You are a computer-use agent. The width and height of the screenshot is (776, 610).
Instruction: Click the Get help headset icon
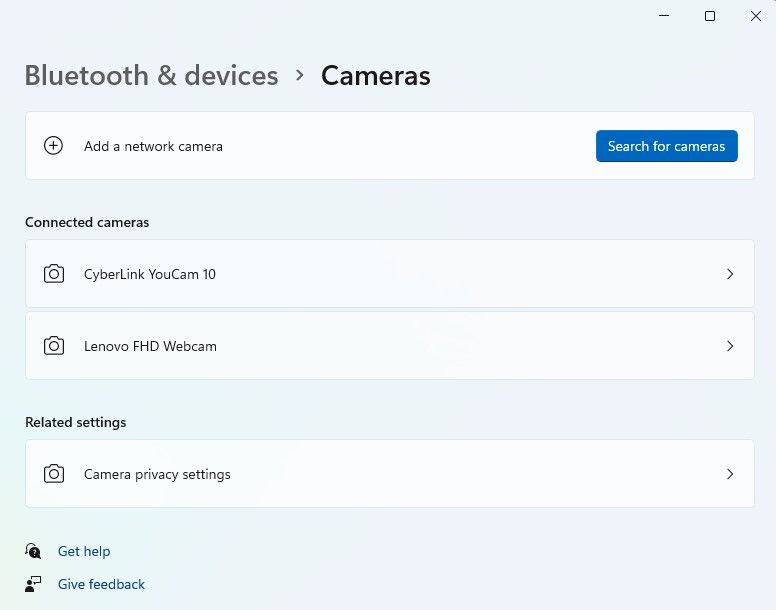34,551
